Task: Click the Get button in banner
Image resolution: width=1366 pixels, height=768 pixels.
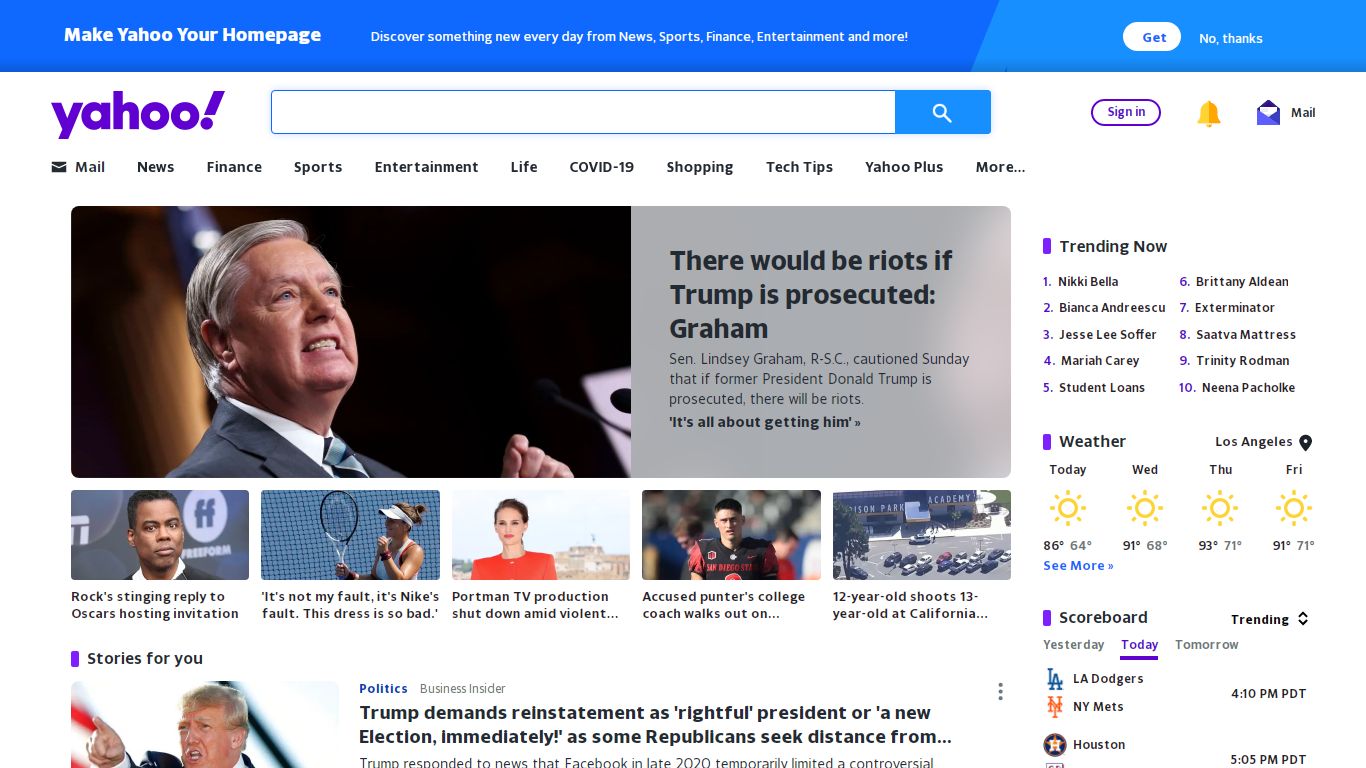Action: (x=1152, y=37)
